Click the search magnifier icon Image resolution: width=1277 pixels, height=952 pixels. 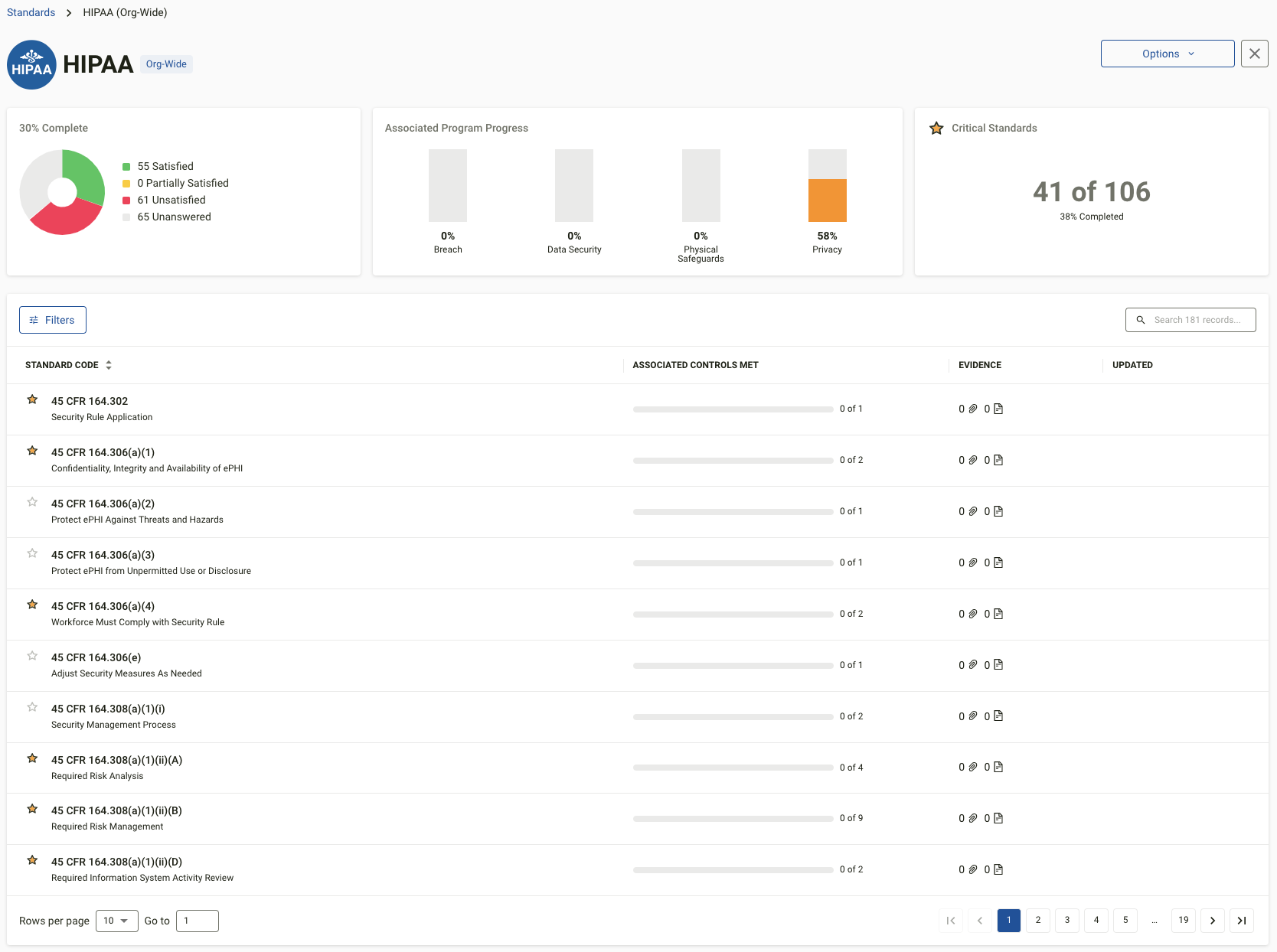[1140, 319]
